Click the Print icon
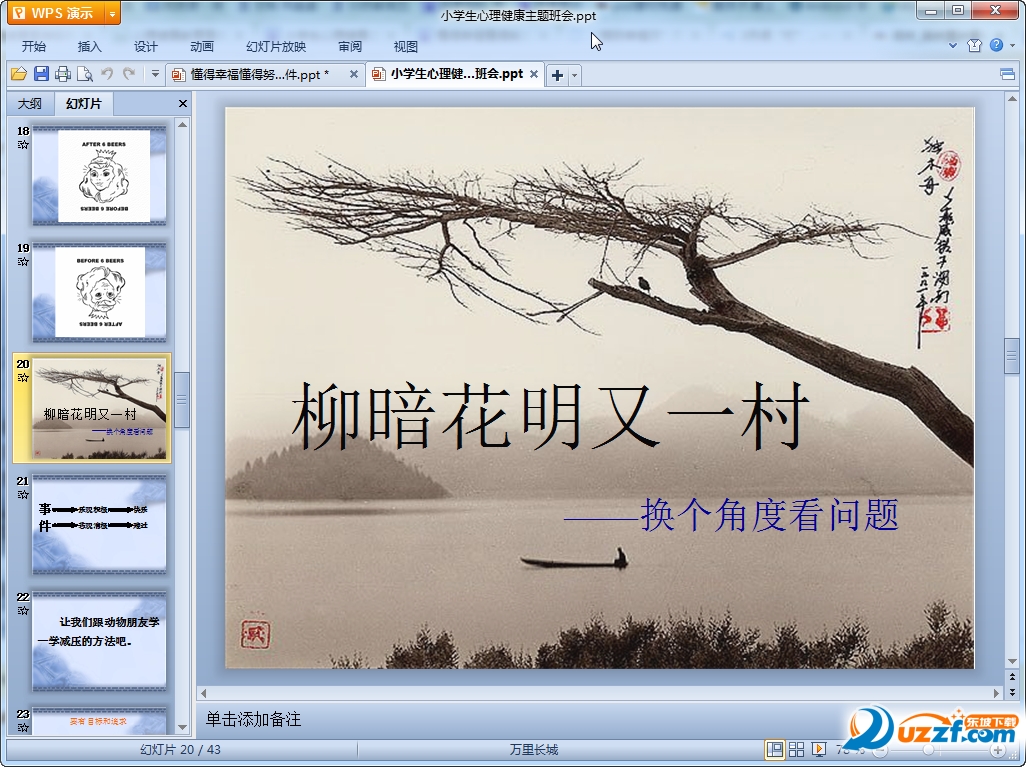This screenshot has width=1026, height=767. click(63, 74)
